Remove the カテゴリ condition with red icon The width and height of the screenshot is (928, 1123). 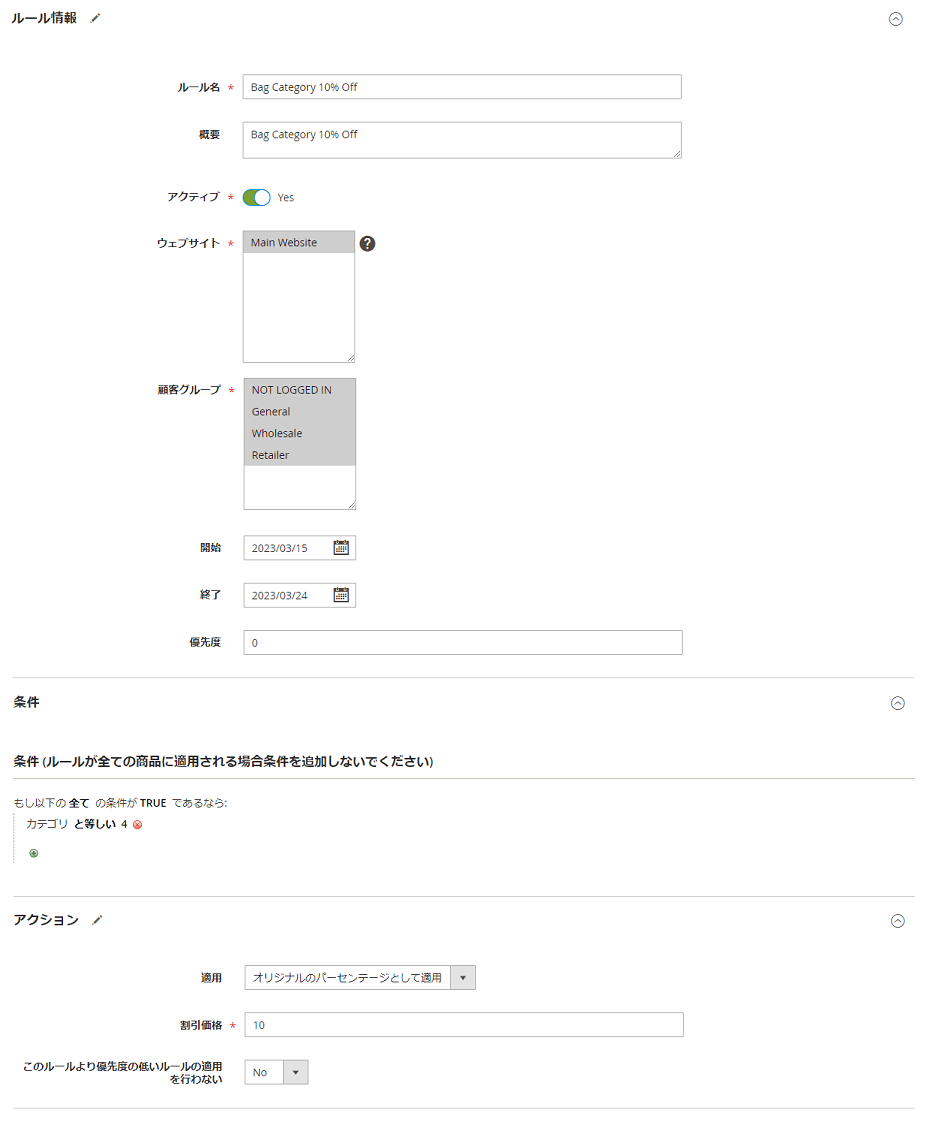[x=138, y=825]
